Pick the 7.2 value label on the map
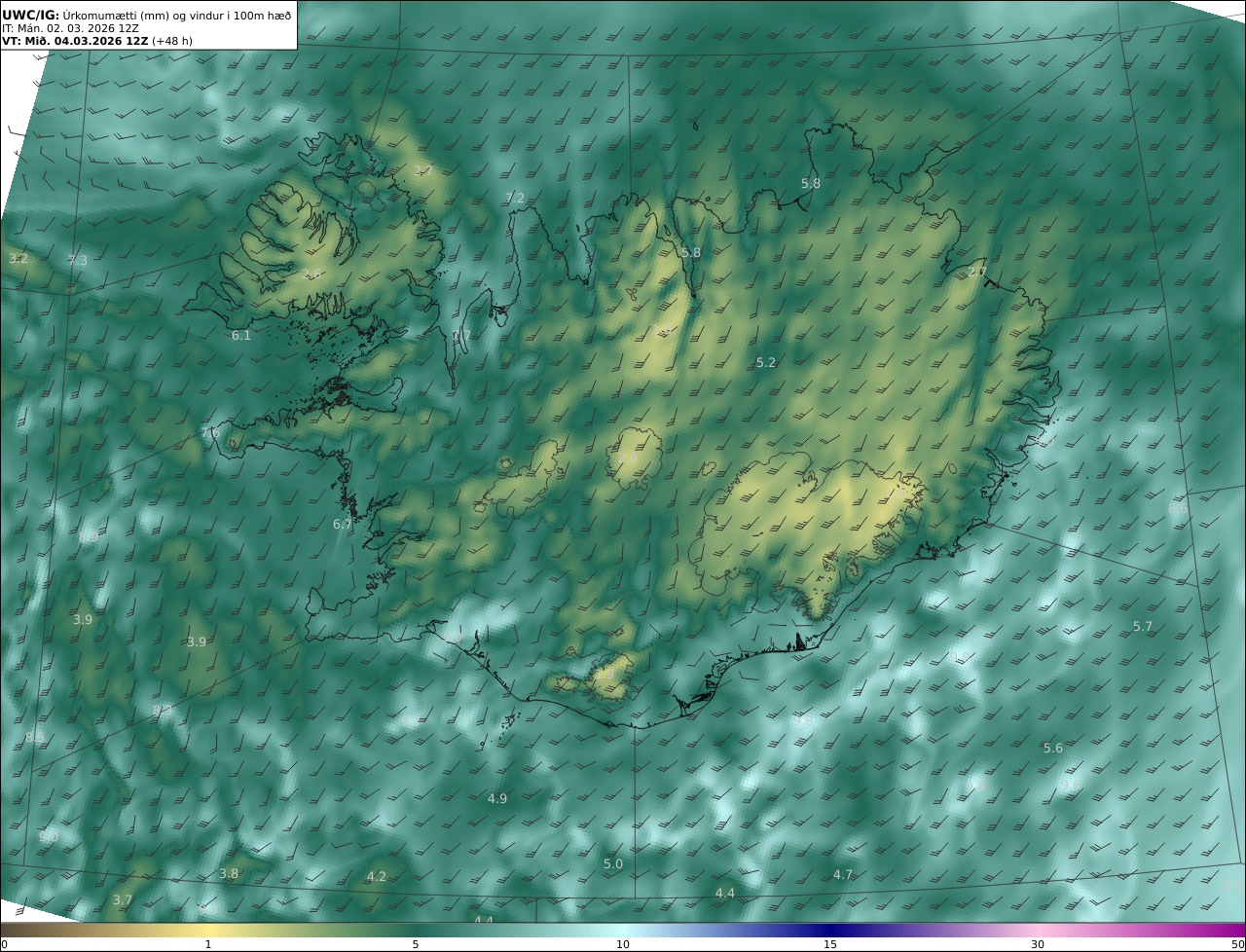The image size is (1246, 952). pos(515,198)
